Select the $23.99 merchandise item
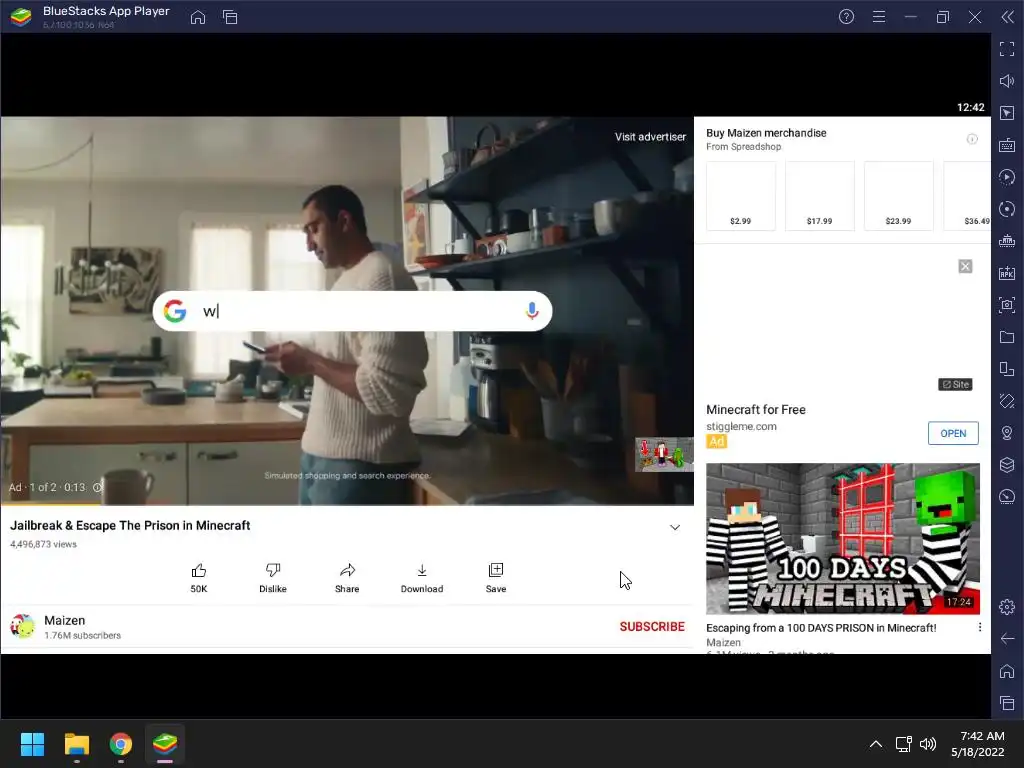 click(899, 196)
